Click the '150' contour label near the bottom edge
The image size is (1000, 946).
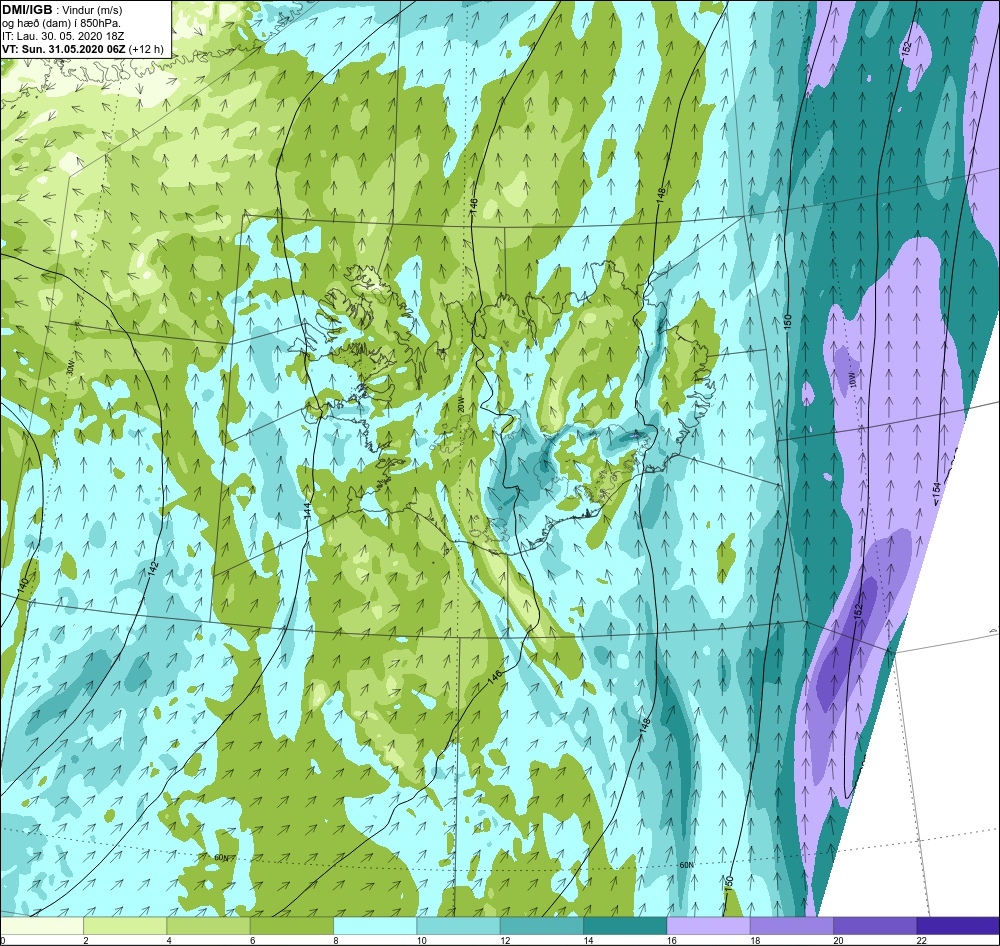[x=728, y=883]
